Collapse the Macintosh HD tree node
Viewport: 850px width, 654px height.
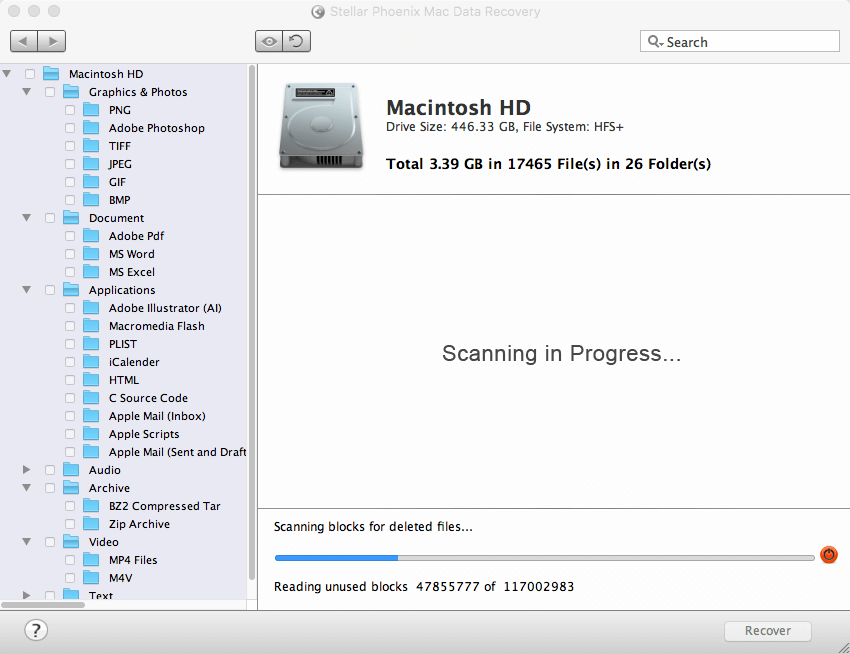pos(7,74)
